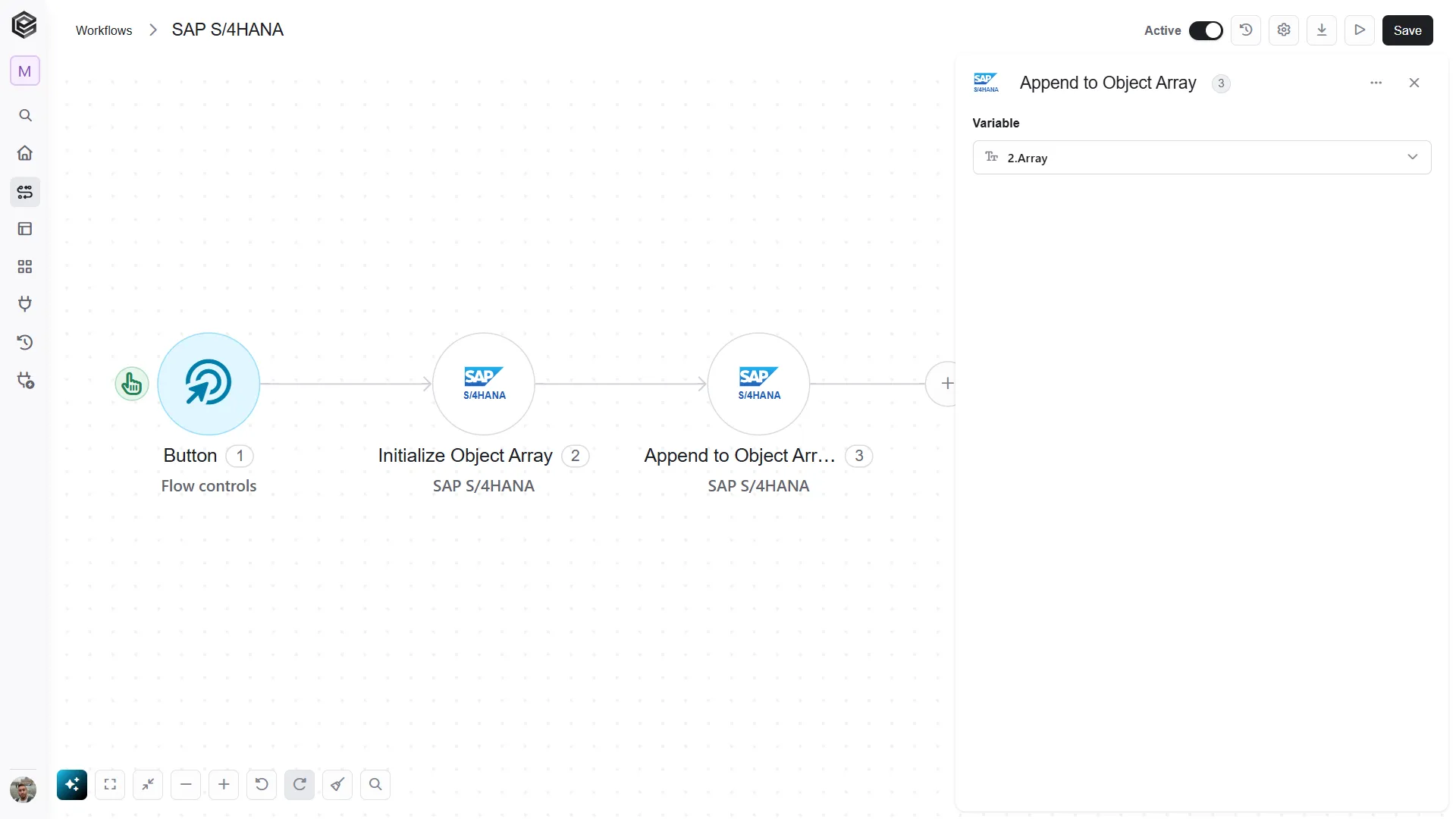
Task: Open user profile photo at bottom left
Action: click(x=24, y=789)
